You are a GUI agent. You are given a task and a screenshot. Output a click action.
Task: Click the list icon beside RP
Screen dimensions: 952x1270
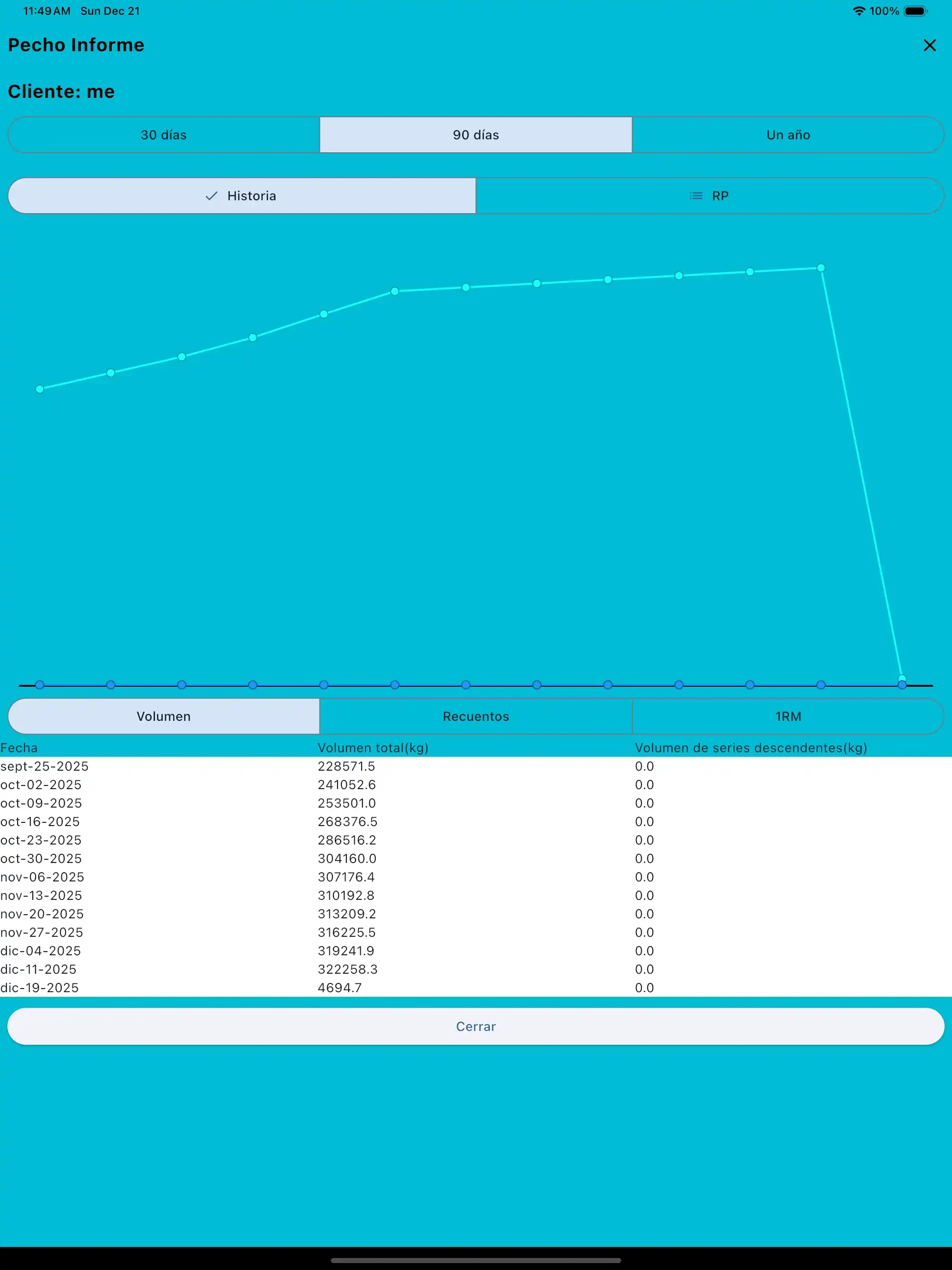coord(696,196)
